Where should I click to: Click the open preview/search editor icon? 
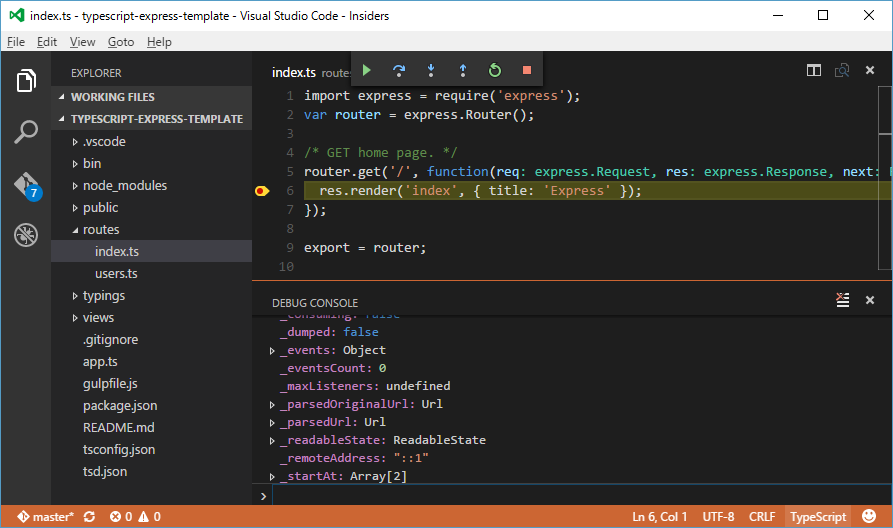click(842, 70)
